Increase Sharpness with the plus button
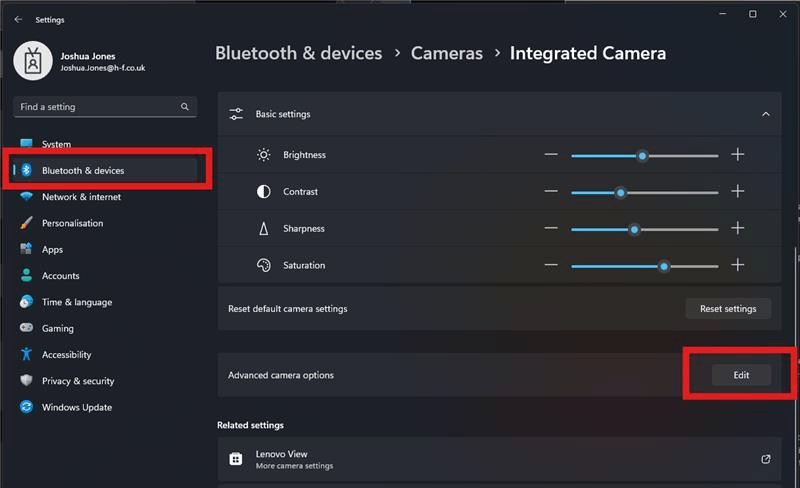Viewport: 800px width, 488px height. coord(737,228)
